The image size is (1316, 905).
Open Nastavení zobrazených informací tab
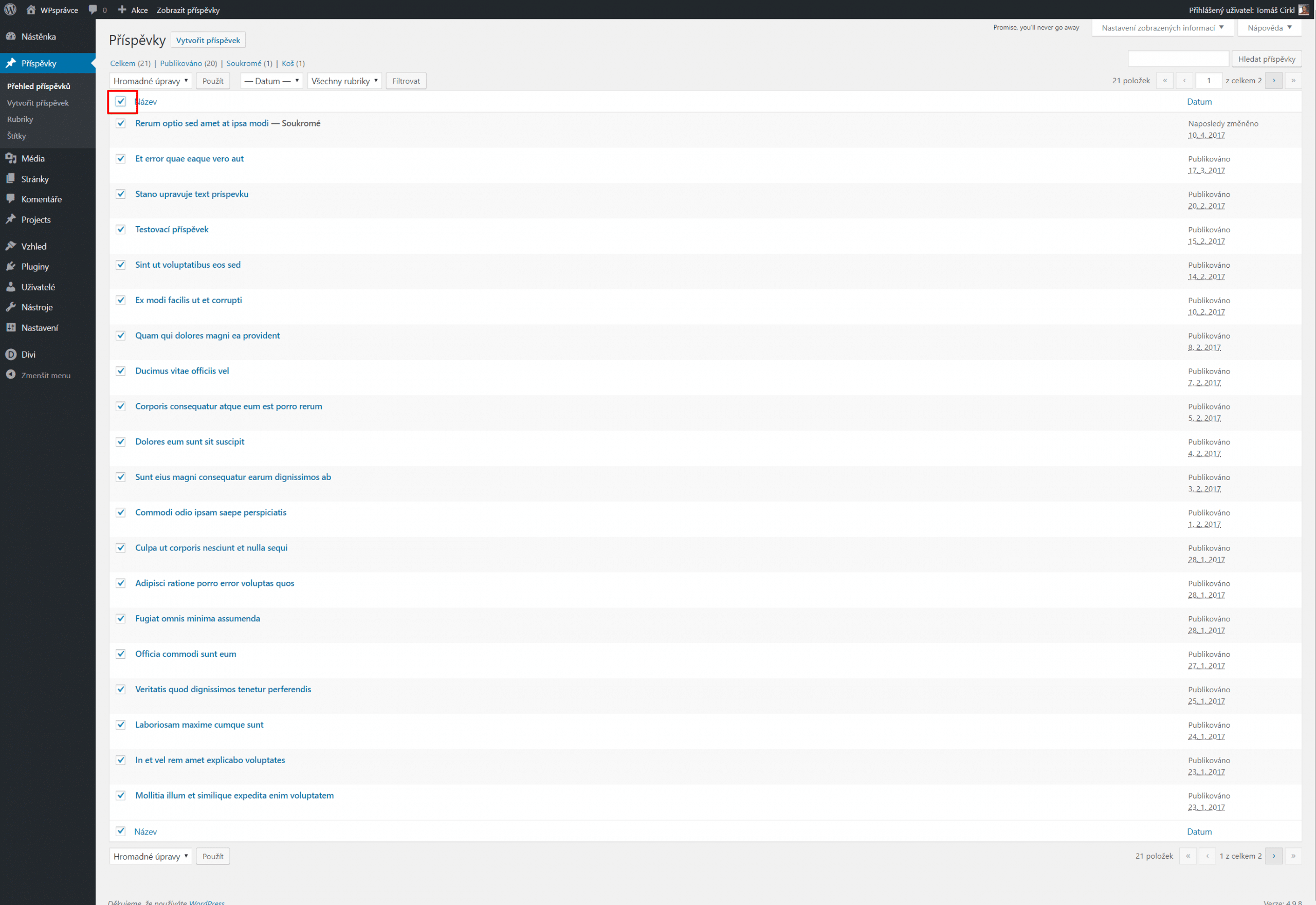pos(1162,28)
